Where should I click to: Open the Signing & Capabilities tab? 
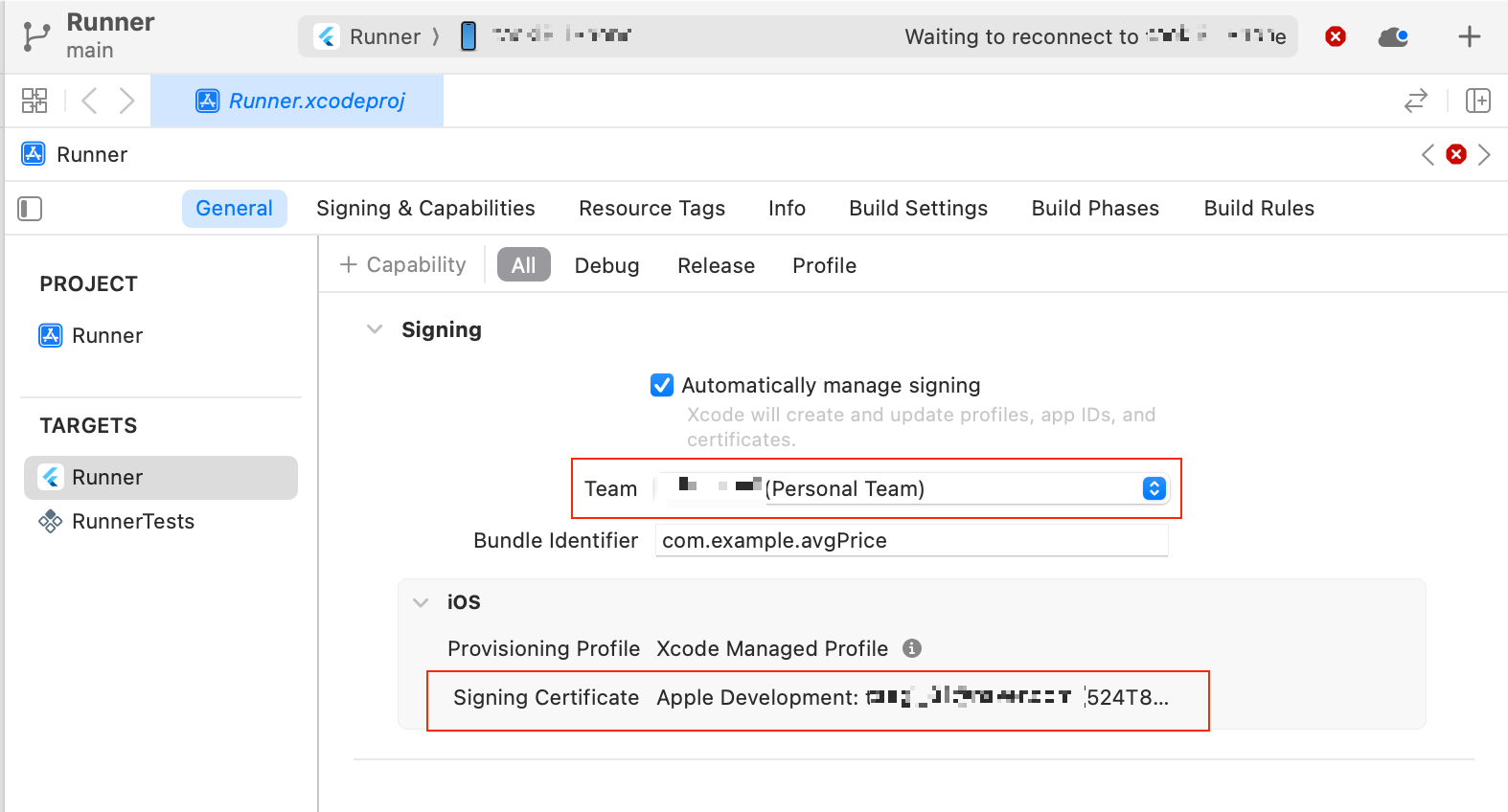click(425, 209)
